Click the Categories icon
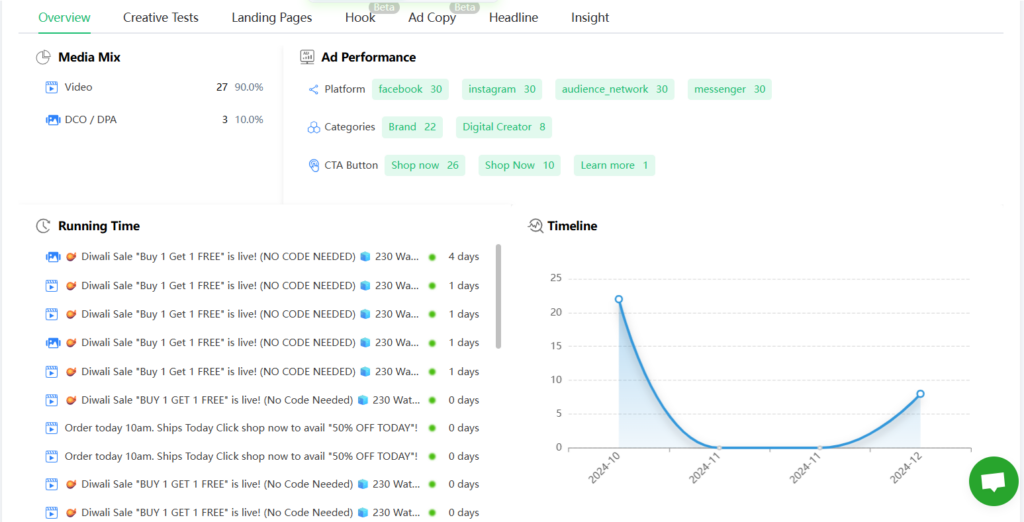Viewport: 1024px width, 522px height. (x=313, y=128)
